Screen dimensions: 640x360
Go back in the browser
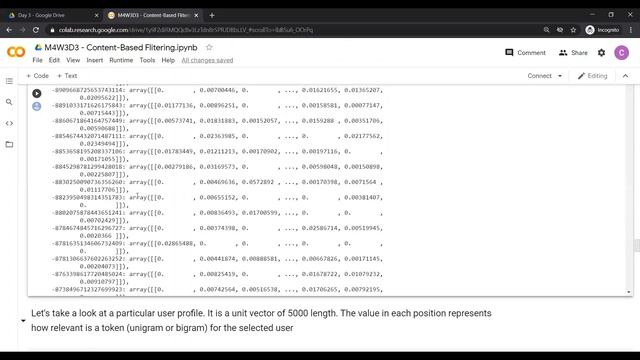pyautogui.click(x=9, y=30)
